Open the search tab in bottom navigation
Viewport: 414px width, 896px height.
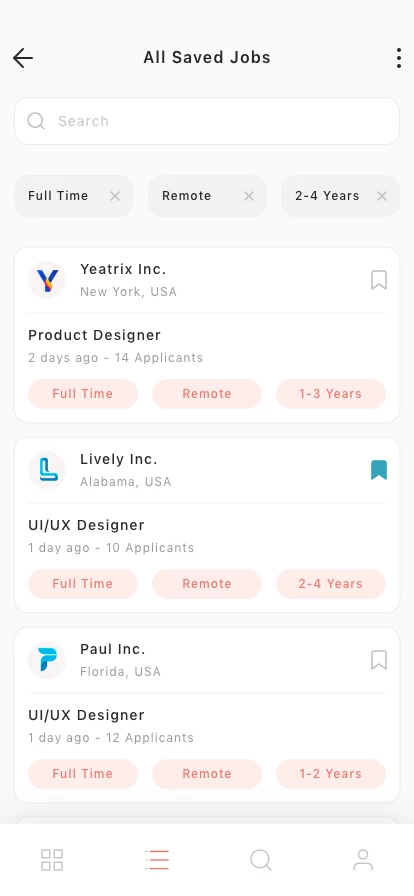click(x=261, y=859)
